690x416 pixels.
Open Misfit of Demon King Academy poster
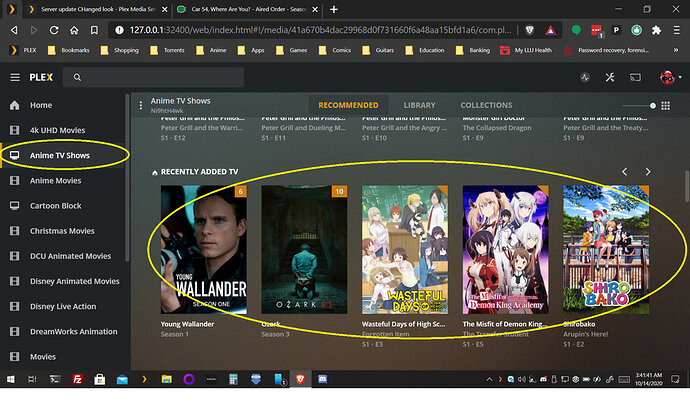pyautogui.click(x=506, y=250)
